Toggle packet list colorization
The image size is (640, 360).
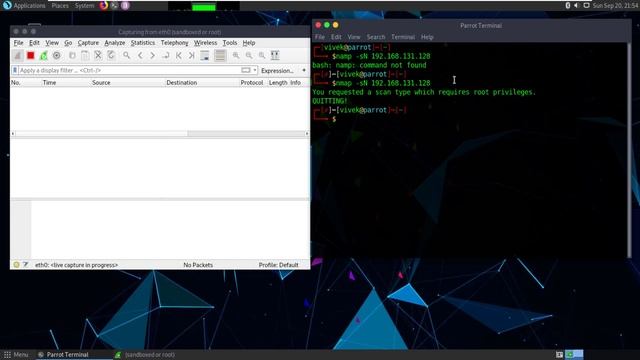tap(220, 56)
